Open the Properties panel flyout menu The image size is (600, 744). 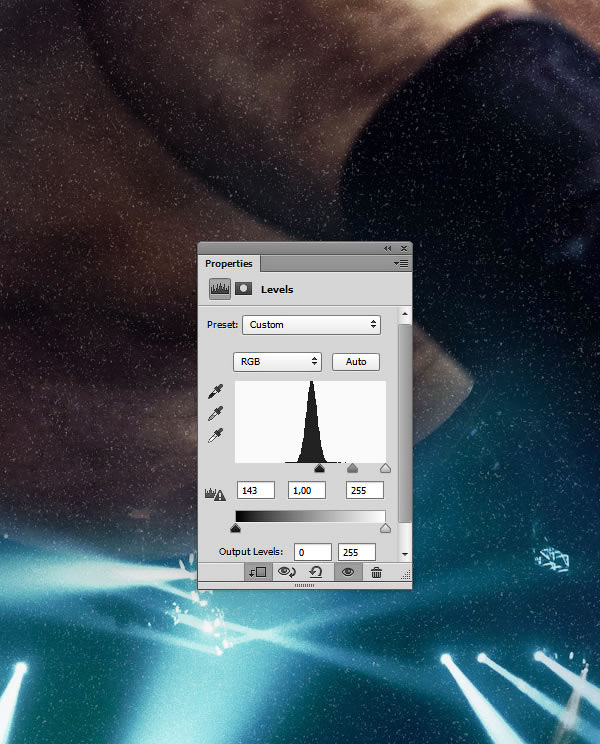pos(401,263)
